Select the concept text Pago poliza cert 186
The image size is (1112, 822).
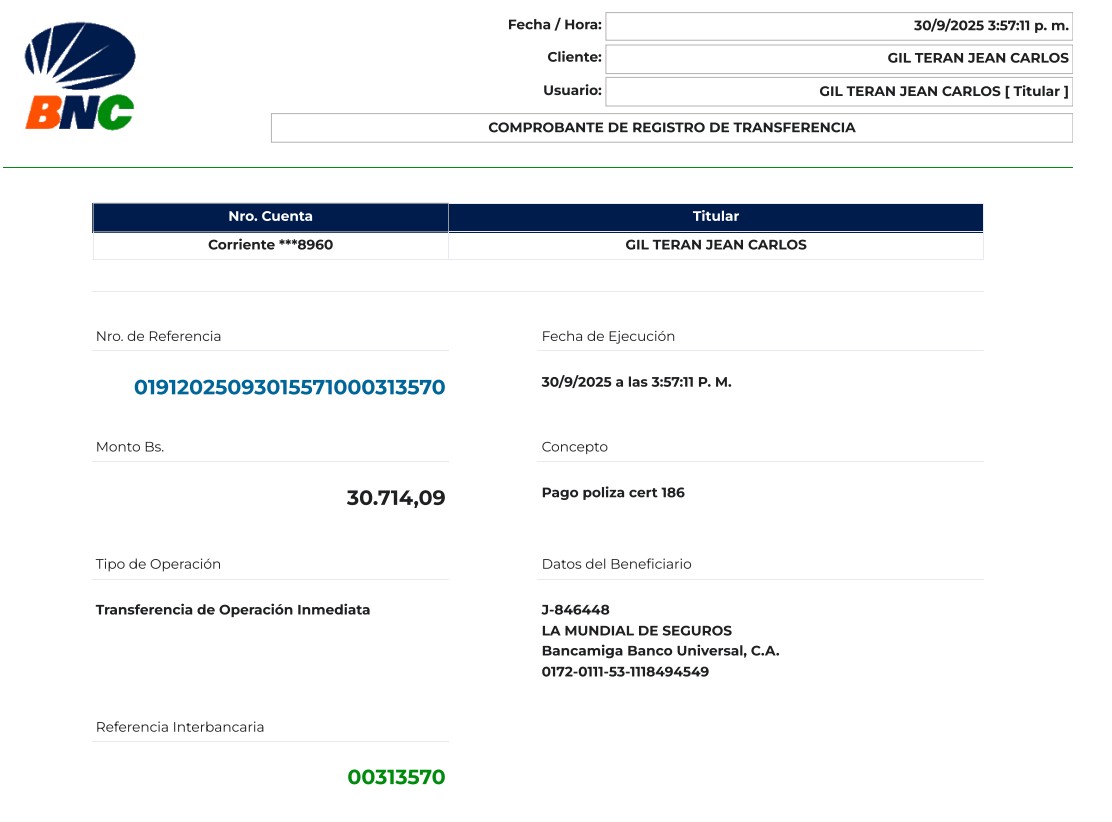pos(613,493)
